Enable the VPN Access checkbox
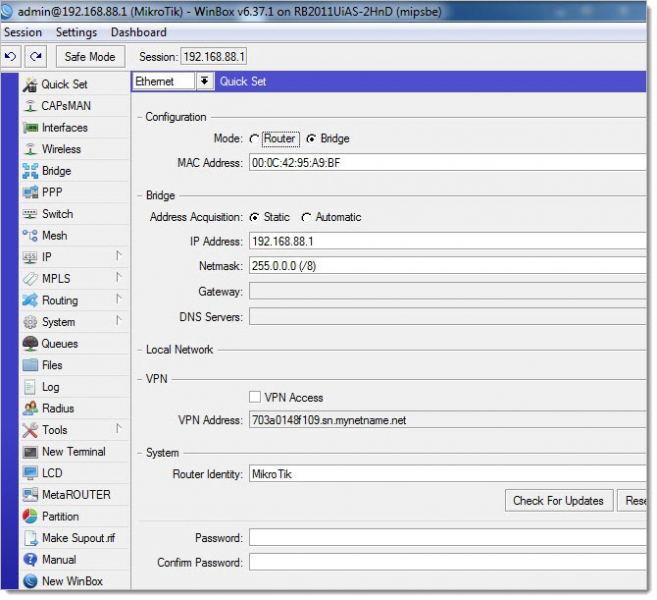Image resolution: width=657 pixels, height=600 pixels. pyautogui.click(x=255, y=398)
